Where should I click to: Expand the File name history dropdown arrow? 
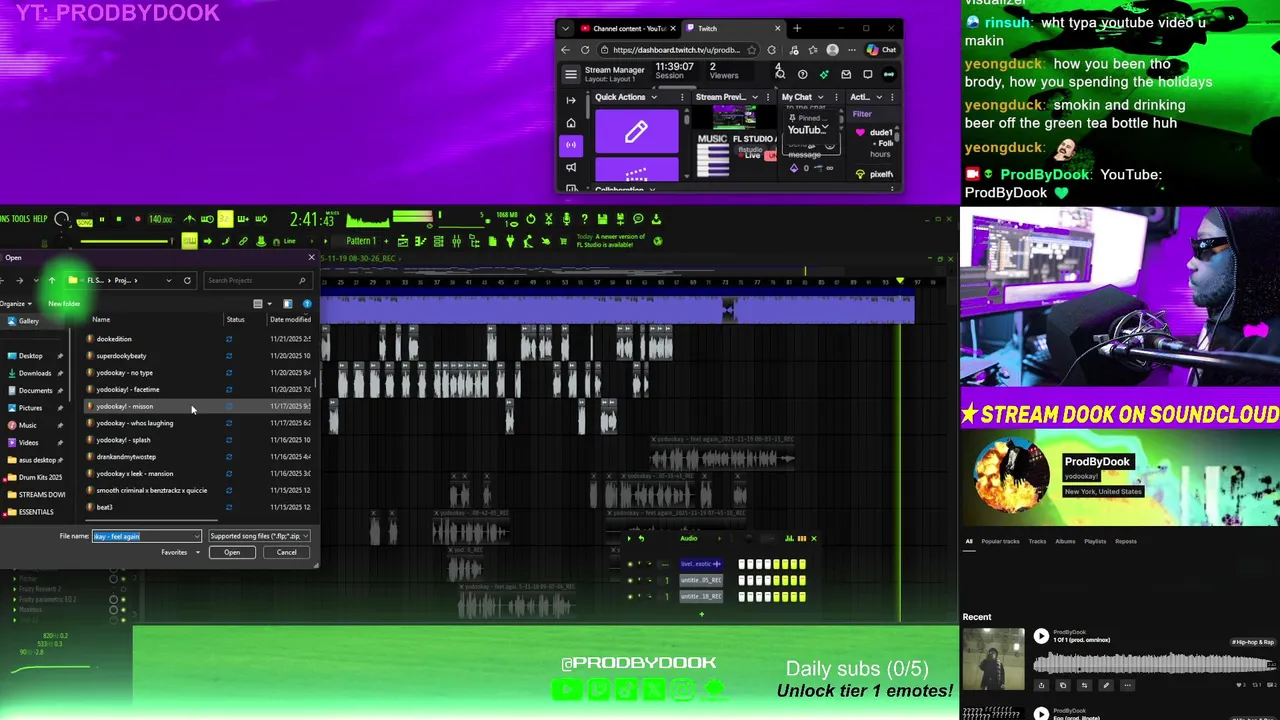tap(197, 536)
